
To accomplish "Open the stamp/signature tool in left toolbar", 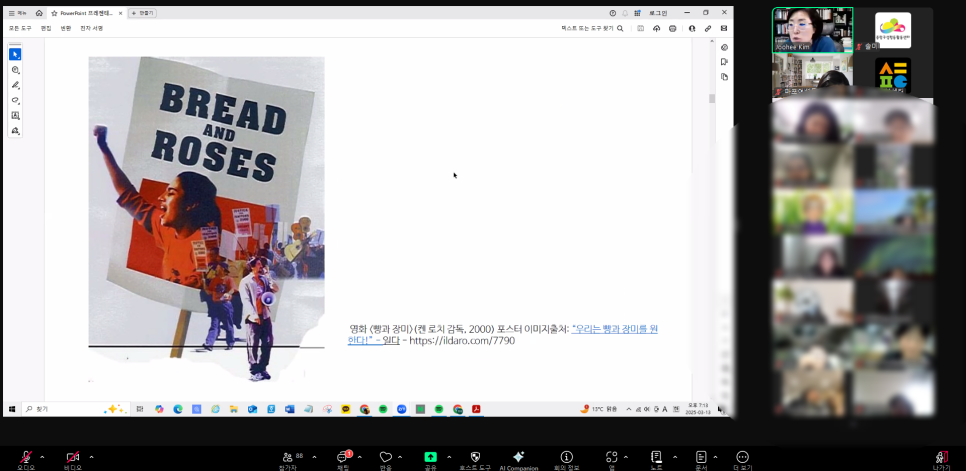I will coord(15,131).
